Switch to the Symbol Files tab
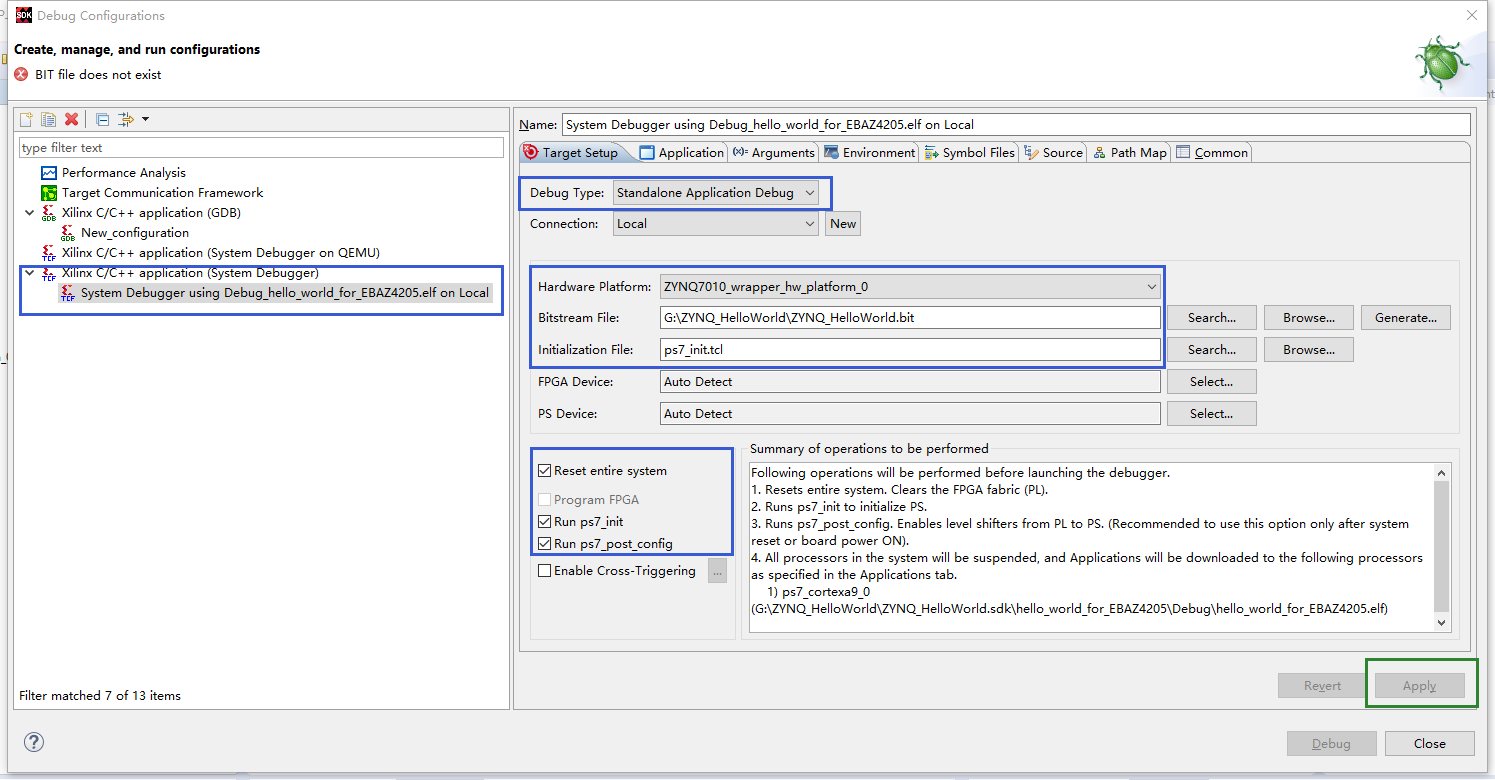The height and width of the screenshot is (780, 1495). (969, 153)
